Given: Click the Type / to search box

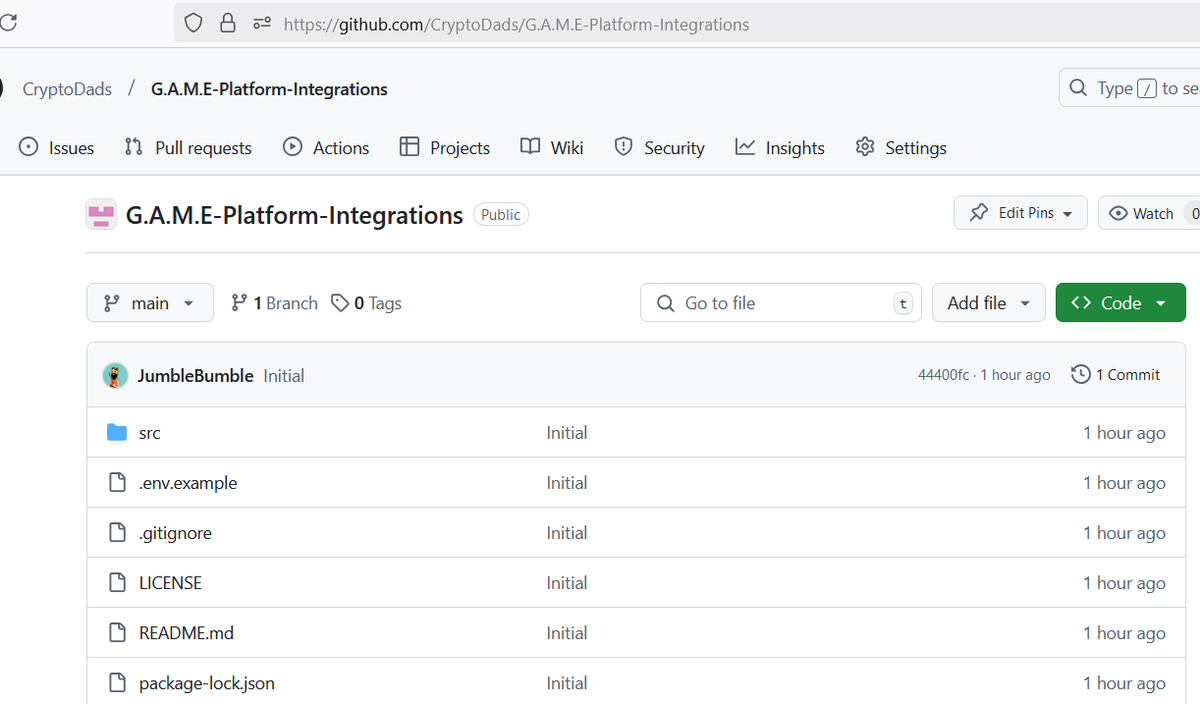Looking at the screenshot, I should pos(1130,88).
